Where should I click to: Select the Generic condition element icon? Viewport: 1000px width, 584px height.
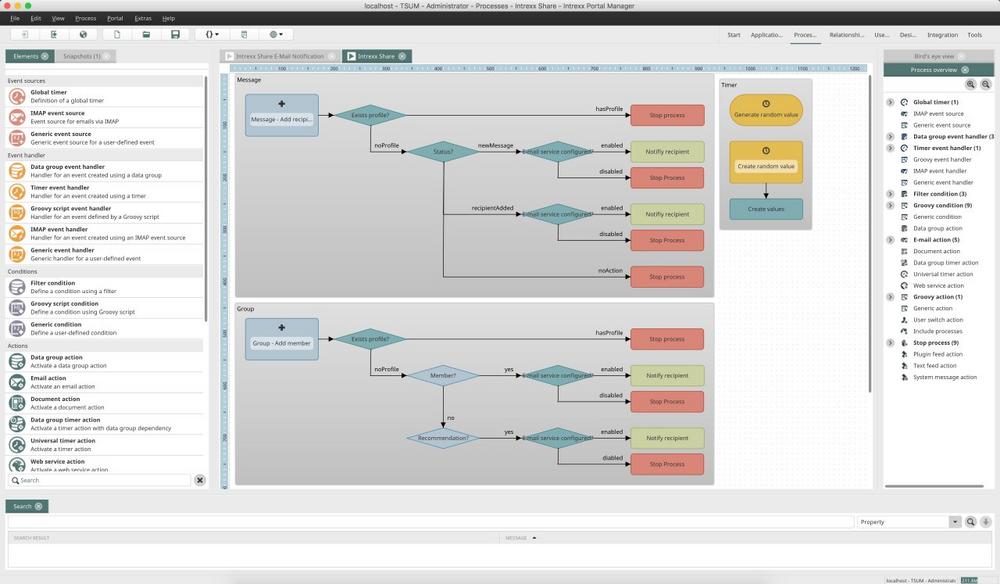[x=17, y=328]
